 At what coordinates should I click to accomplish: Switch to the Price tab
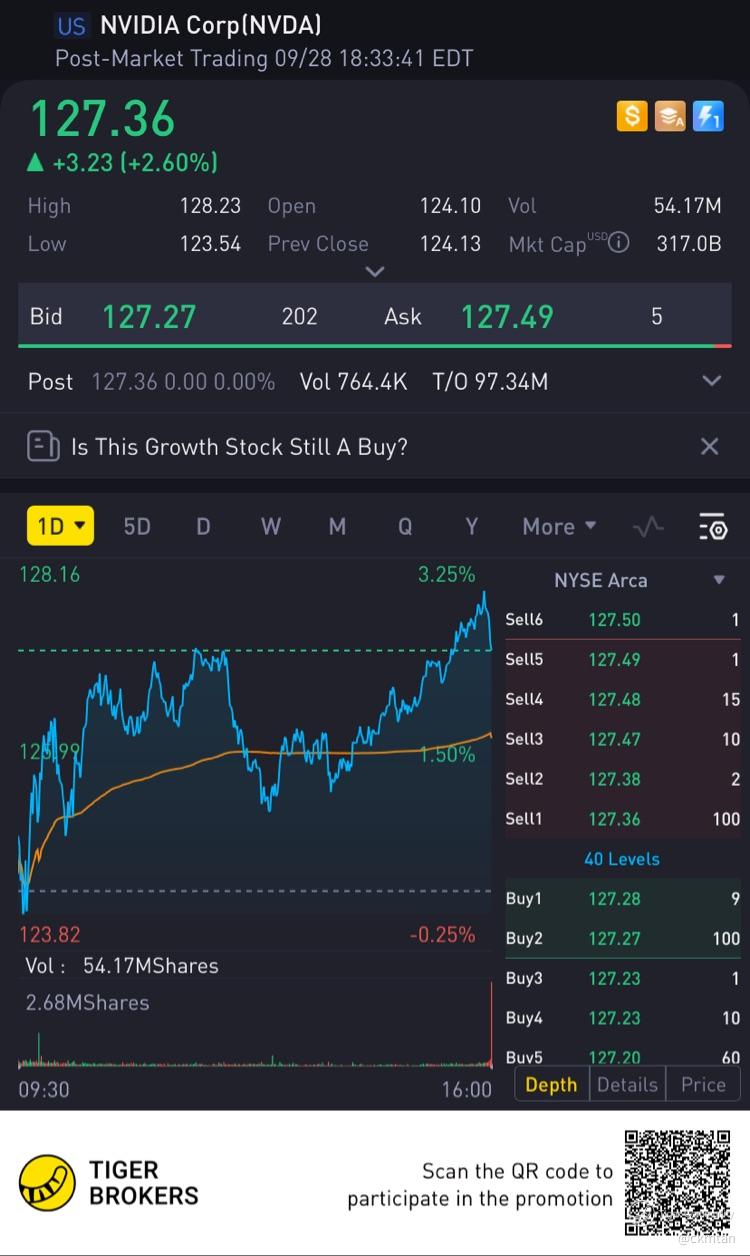click(x=703, y=1085)
